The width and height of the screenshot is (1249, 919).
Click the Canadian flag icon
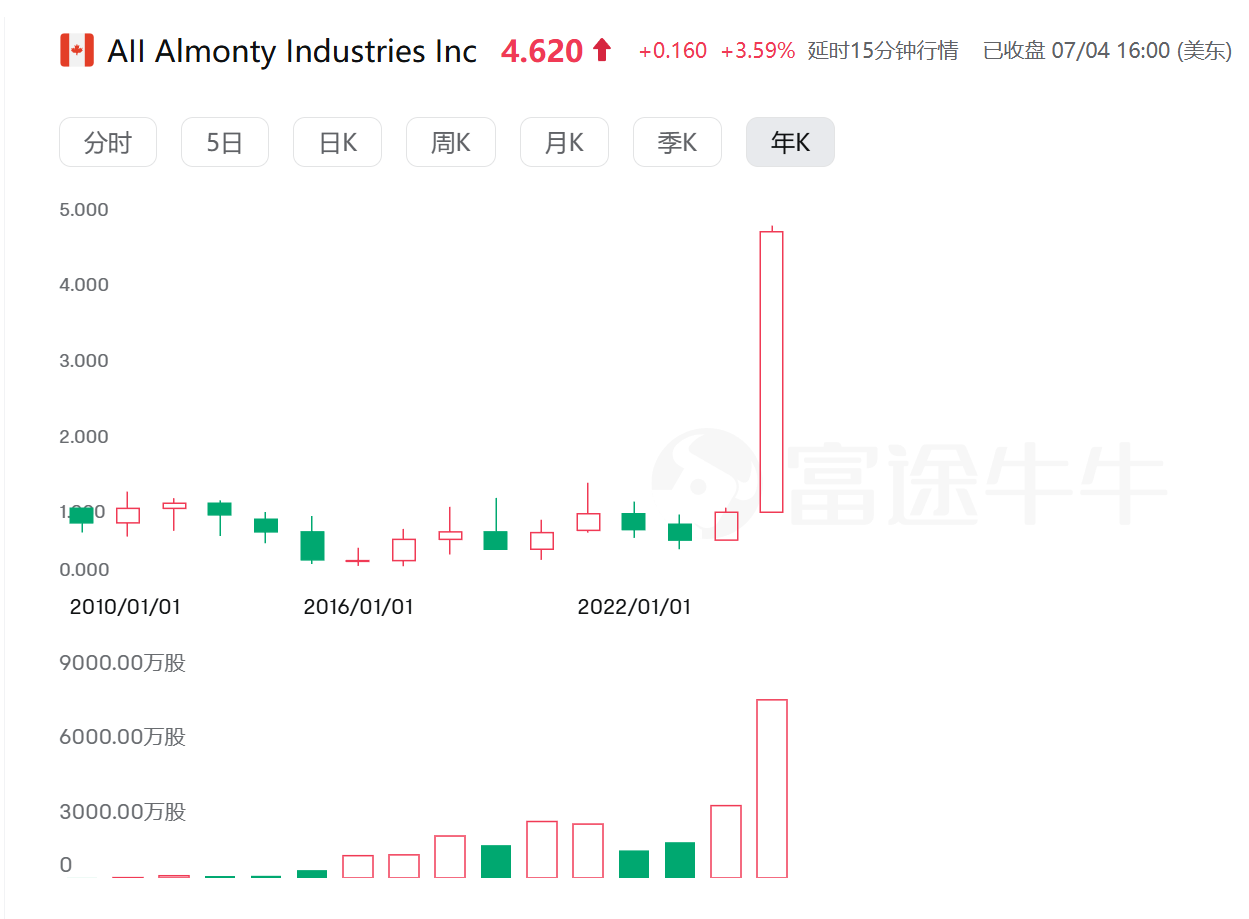coord(77,50)
